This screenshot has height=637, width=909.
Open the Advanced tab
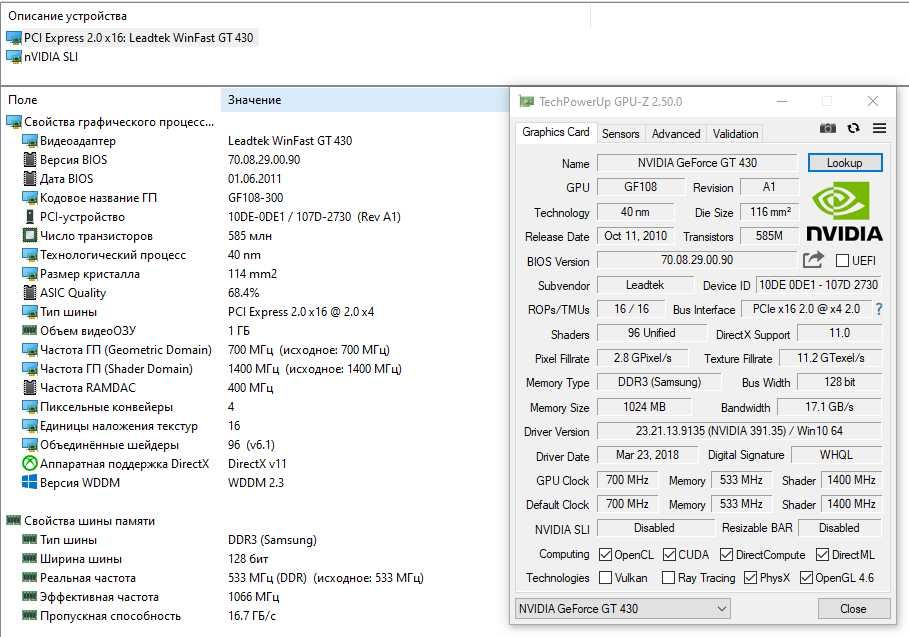pos(676,134)
